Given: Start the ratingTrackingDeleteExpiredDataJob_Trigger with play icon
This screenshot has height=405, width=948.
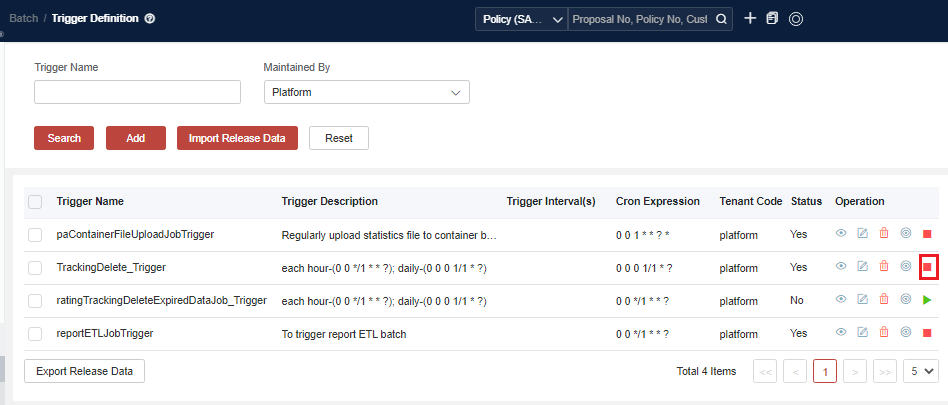Looking at the screenshot, I should pos(928,300).
